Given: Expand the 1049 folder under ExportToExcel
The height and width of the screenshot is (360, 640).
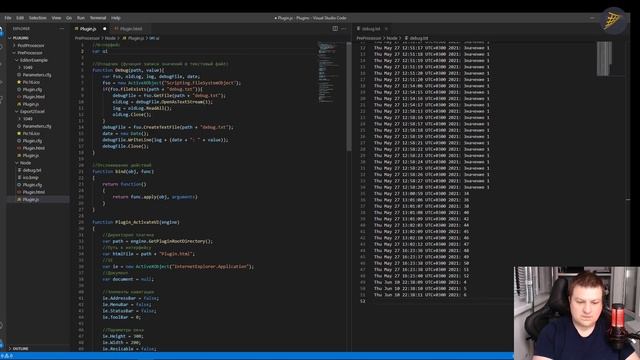Looking at the screenshot, I should (x=27, y=119).
